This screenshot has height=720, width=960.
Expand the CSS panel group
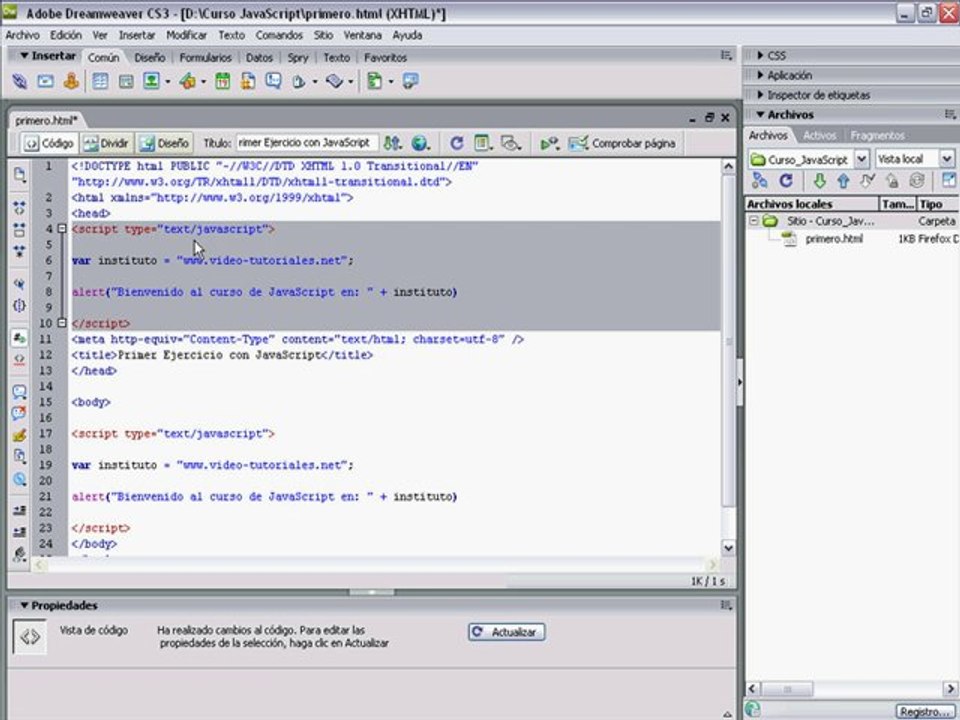point(760,55)
